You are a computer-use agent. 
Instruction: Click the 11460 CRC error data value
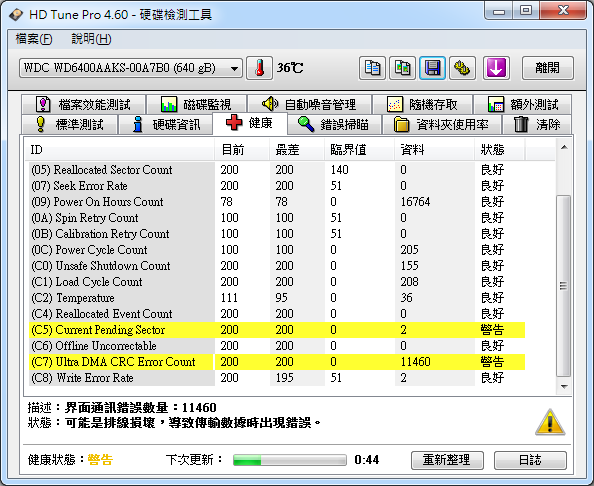(x=416, y=362)
